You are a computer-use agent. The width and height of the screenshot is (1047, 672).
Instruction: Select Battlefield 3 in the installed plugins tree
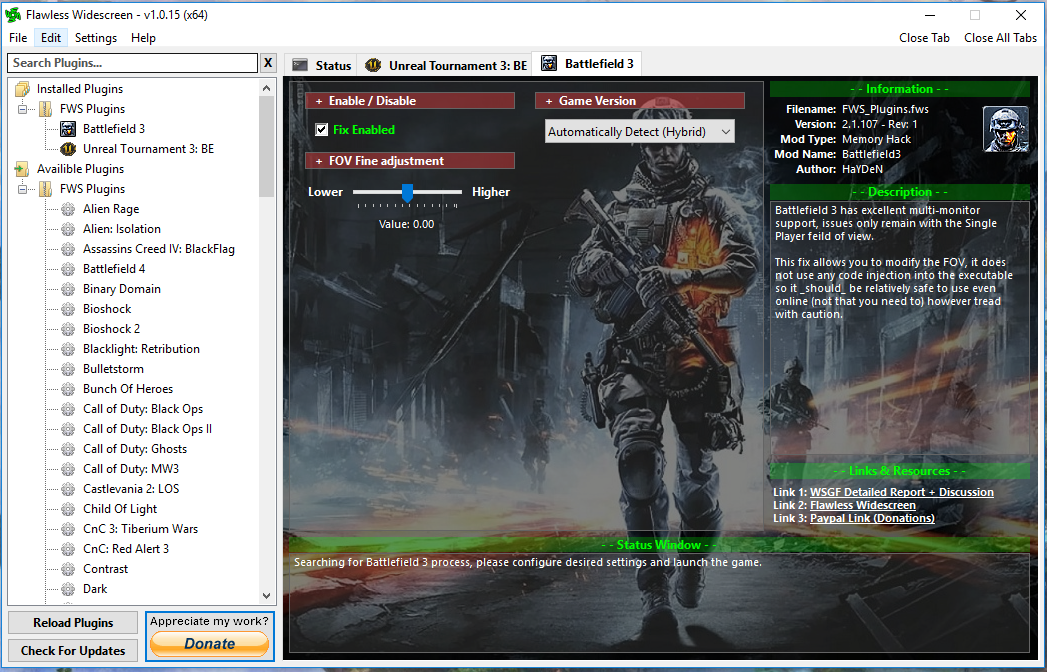click(x=114, y=129)
